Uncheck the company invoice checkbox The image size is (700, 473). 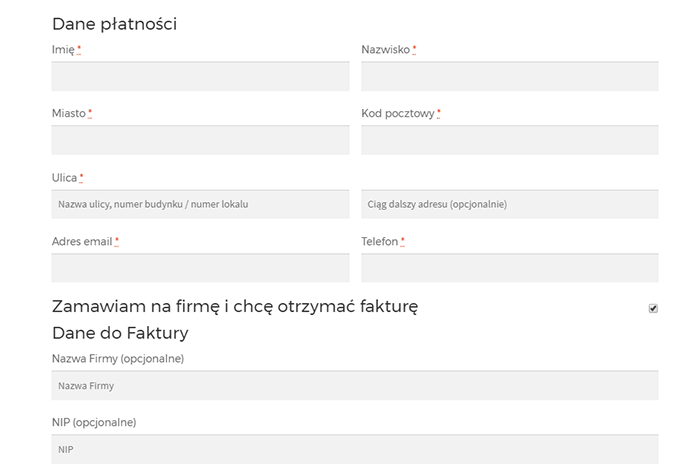[x=653, y=308]
